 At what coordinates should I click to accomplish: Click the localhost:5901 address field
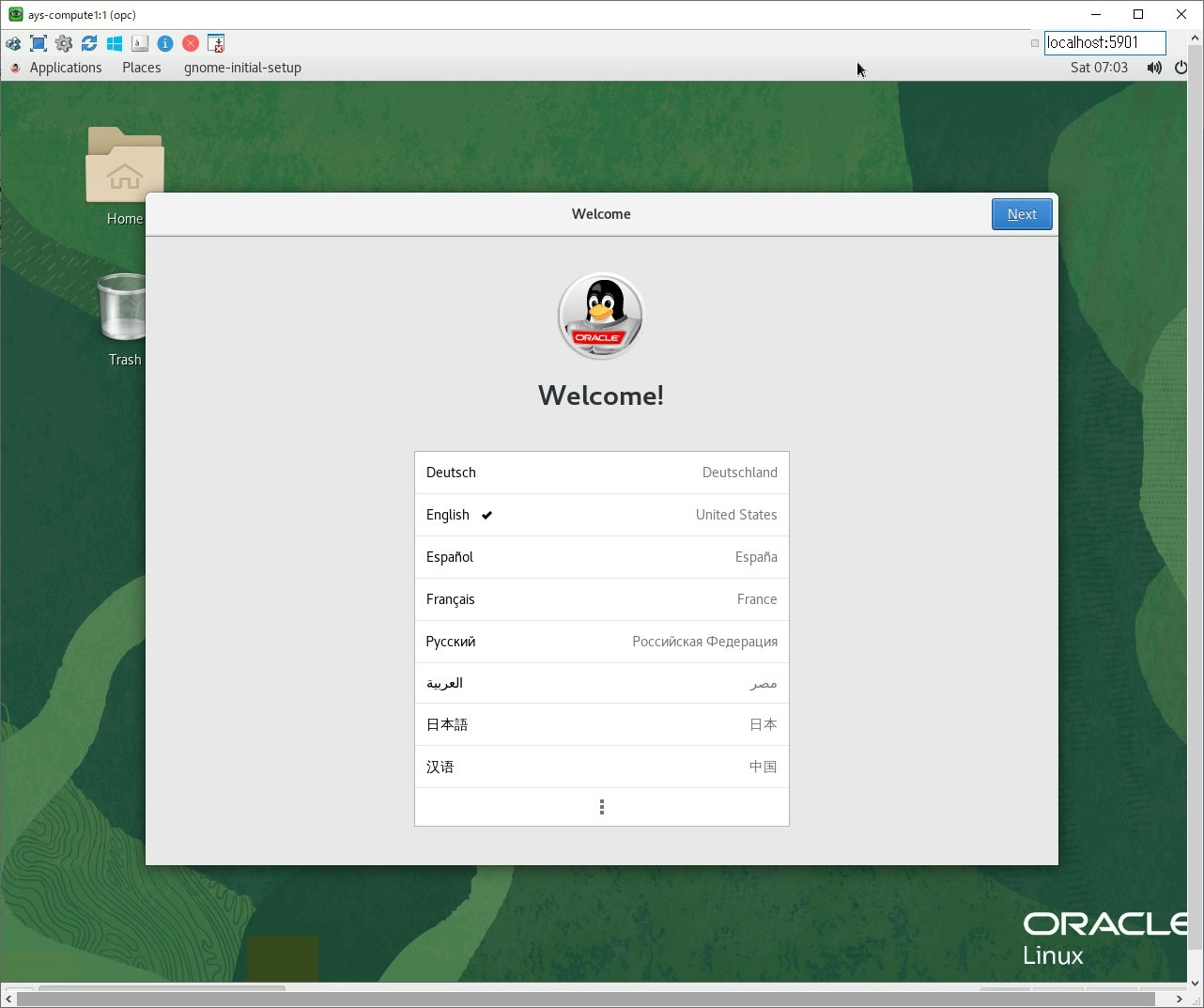tap(1104, 42)
